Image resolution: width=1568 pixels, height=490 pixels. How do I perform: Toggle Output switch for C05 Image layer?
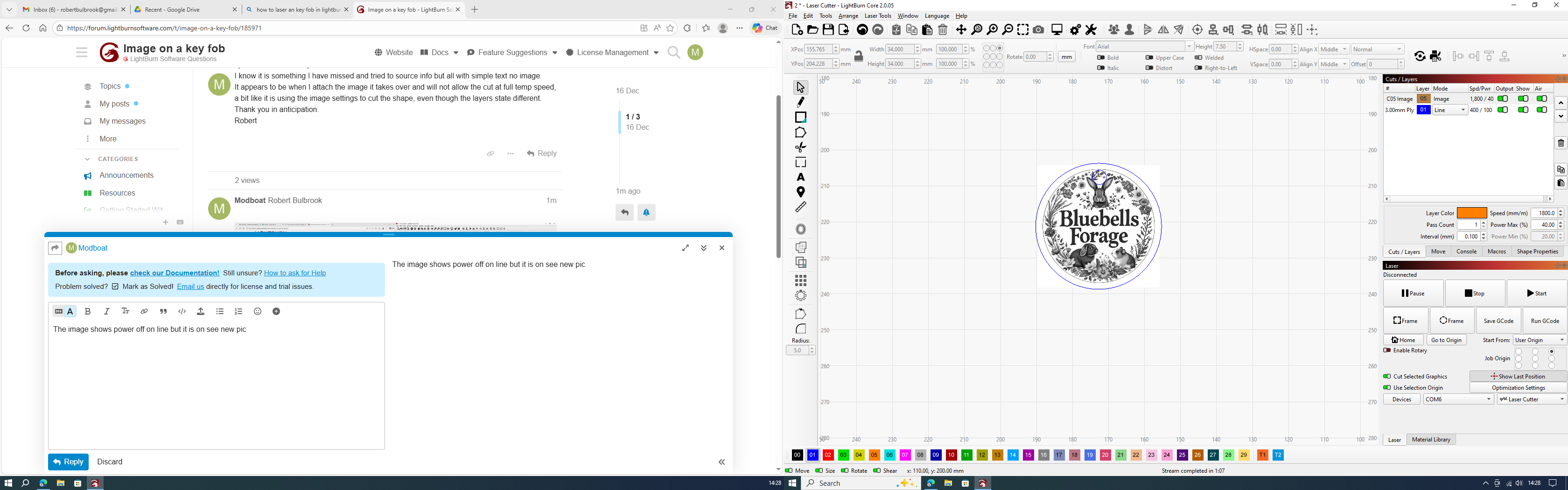tap(1503, 98)
